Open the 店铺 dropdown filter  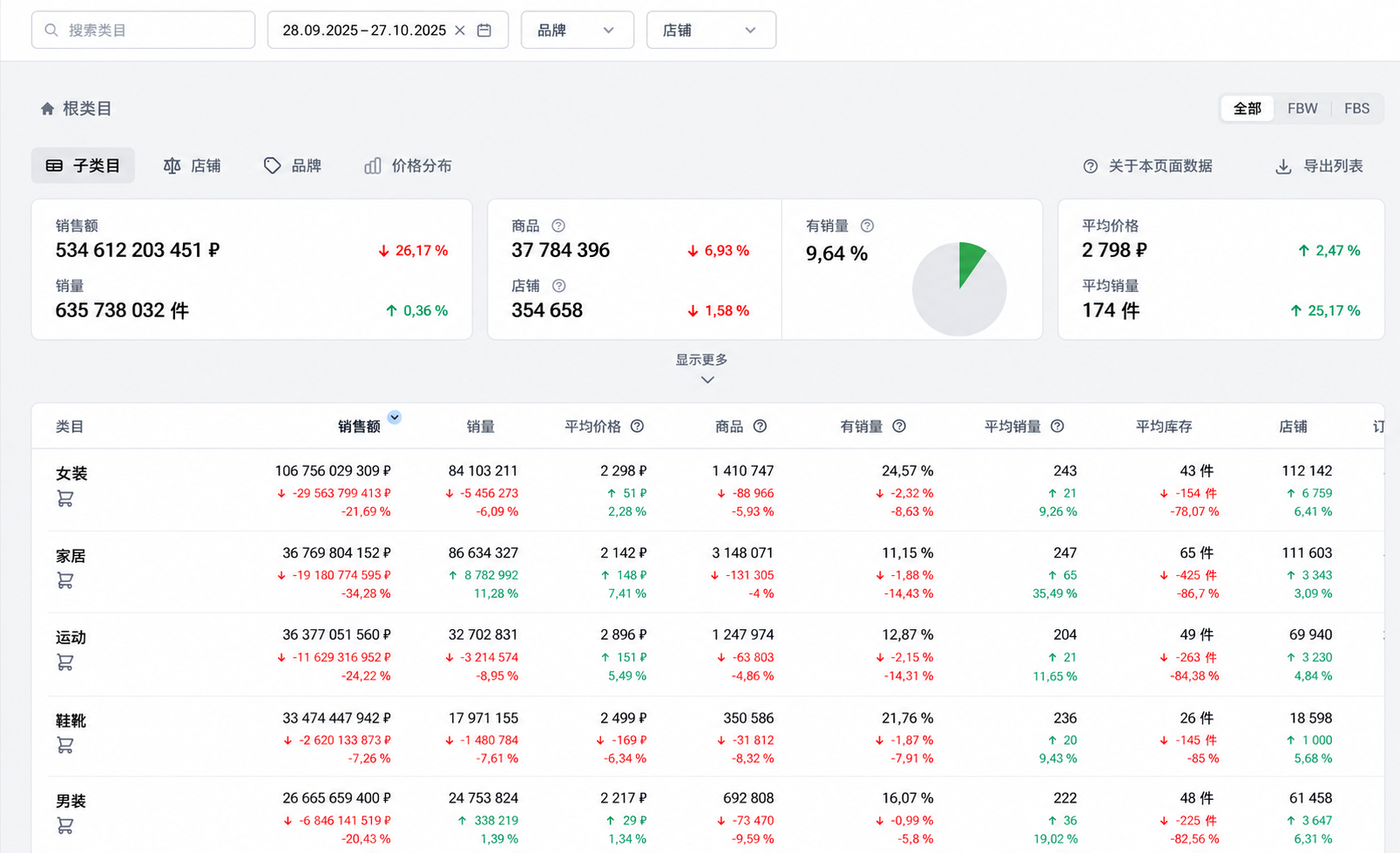click(711, 30)
